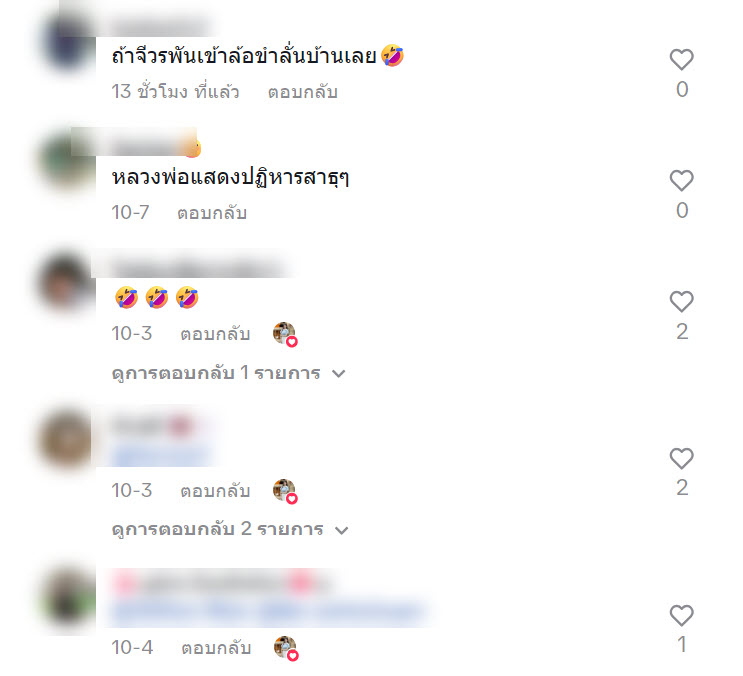Screen dimensions: 743x676
Task: Reply to the 10-7 comment
Action: (x=212, y=213)
